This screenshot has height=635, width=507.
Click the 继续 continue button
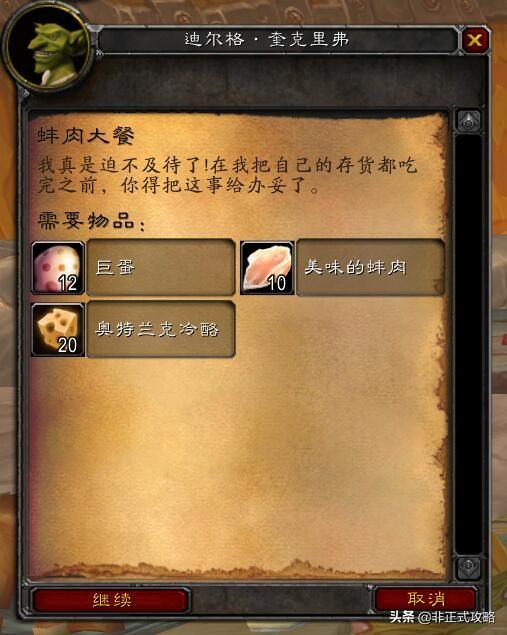tap(111, 600)
